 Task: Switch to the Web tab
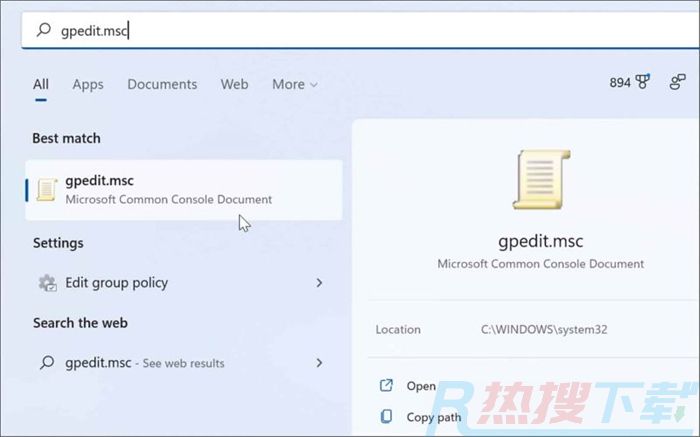(234, 84)
